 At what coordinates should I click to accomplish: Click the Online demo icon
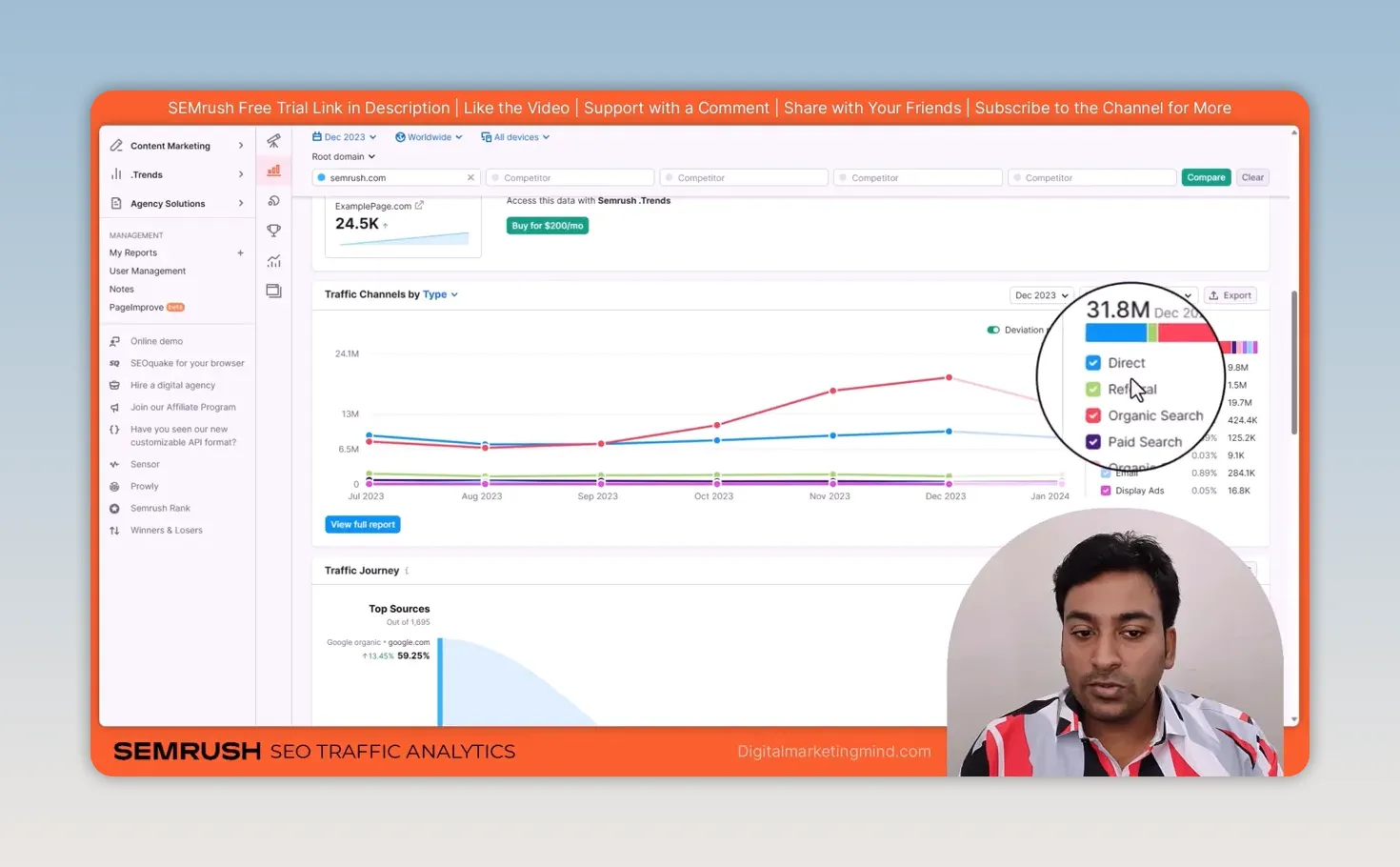pyautogui.click(x=114, y=341)
